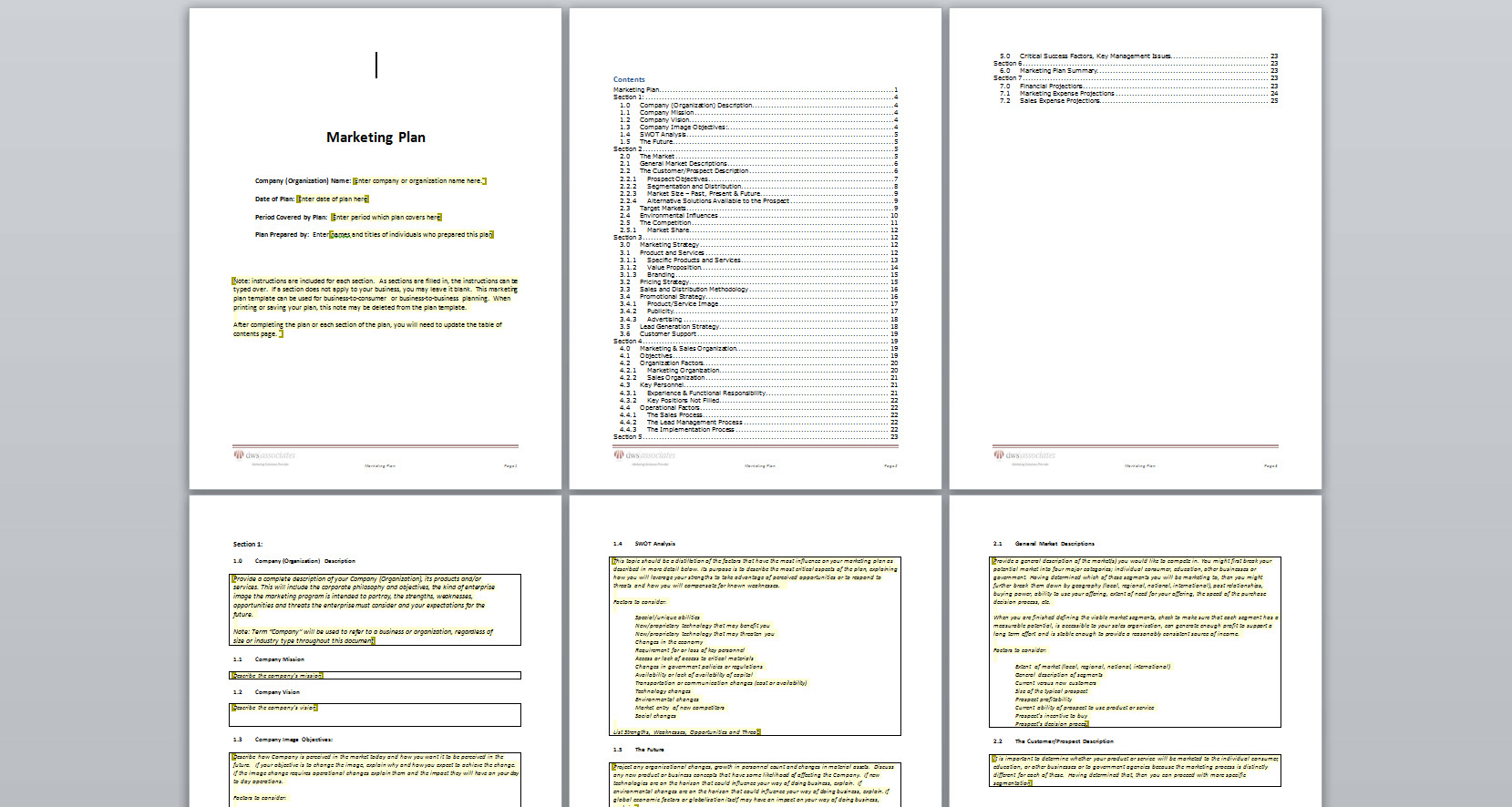1512x807 pixels.
Task: Open "4.3.2 Key Positions Not Filled" entry
Action: [758, 401]
